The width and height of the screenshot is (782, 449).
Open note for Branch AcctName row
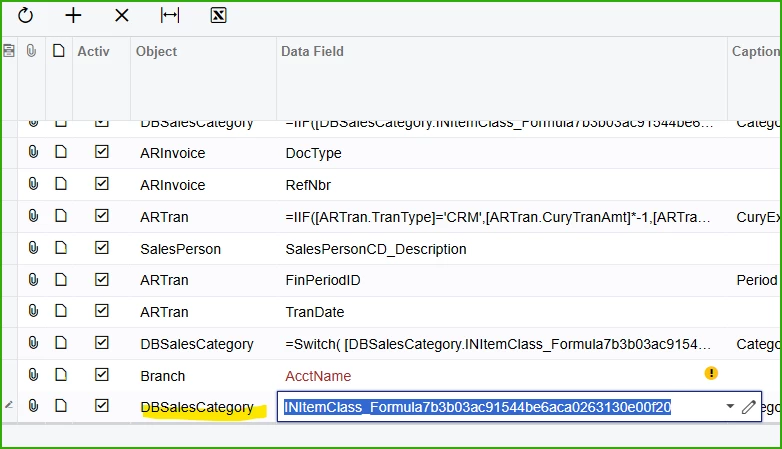[x=61, y=374]
